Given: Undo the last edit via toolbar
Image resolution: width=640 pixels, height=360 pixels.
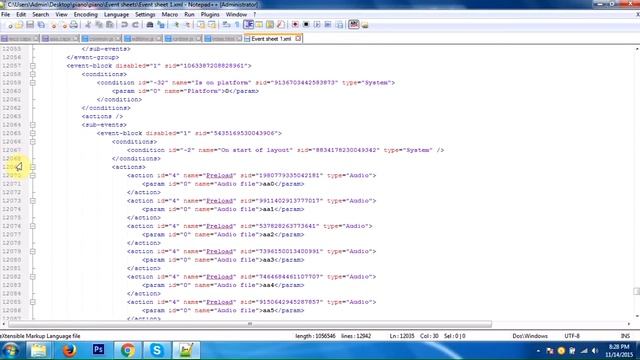Looking at the screenshot, I should click(x=124, y=25).
